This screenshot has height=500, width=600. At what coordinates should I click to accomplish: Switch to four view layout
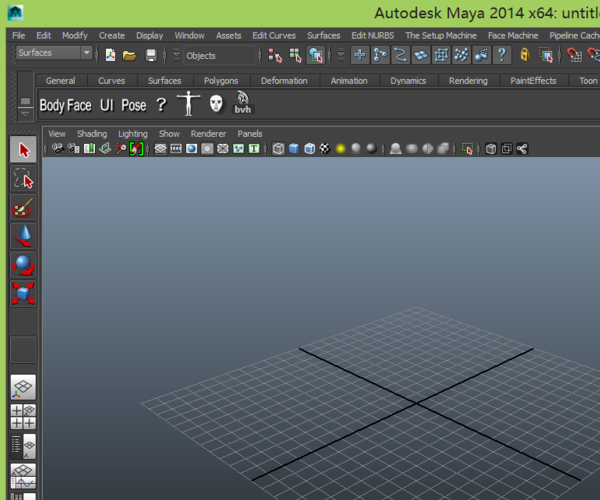click(23, 416)
